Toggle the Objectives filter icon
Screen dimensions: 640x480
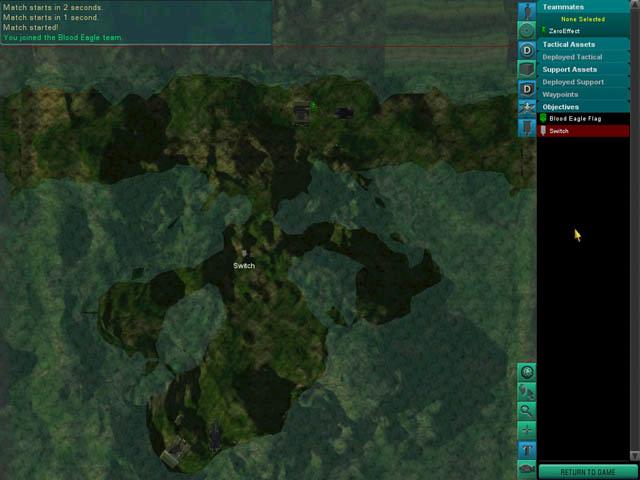point(527,128)
